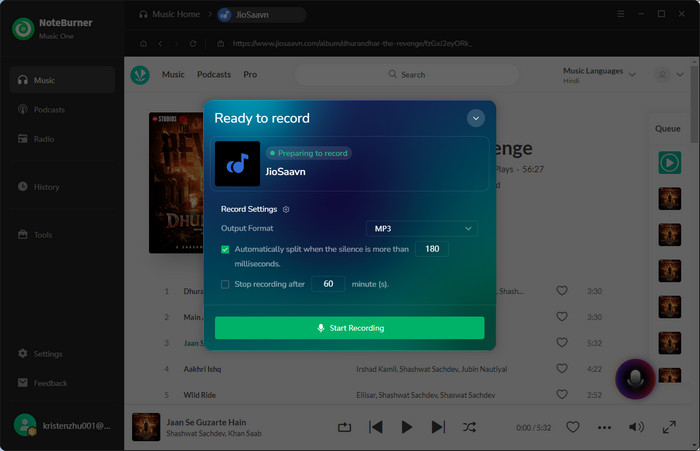
Task: Open Music section in sidebar
Action: tap(62, 80)
